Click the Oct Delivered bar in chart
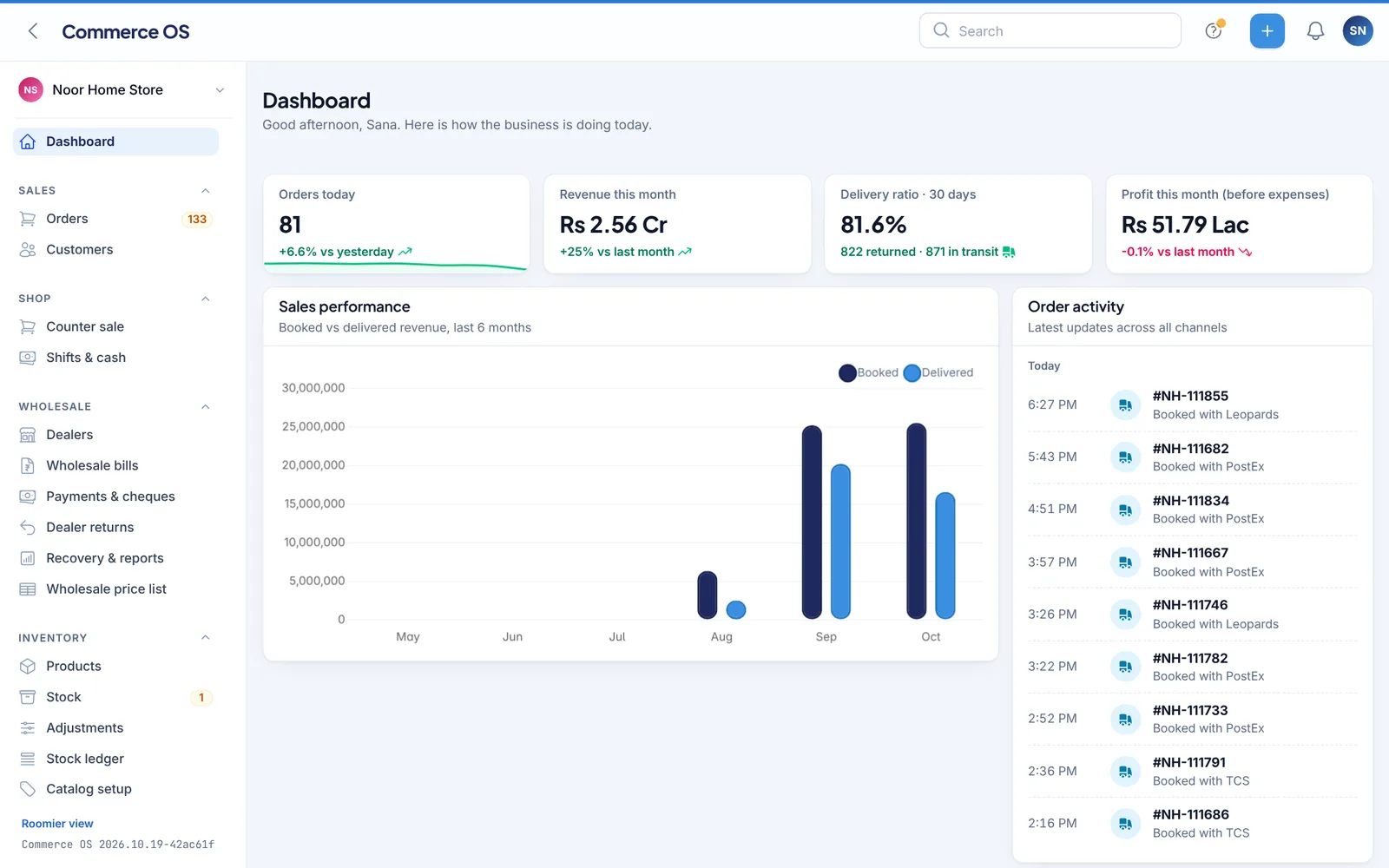Image resolution: width=1389 pixels, height=868 pixels. pos(945,556)
